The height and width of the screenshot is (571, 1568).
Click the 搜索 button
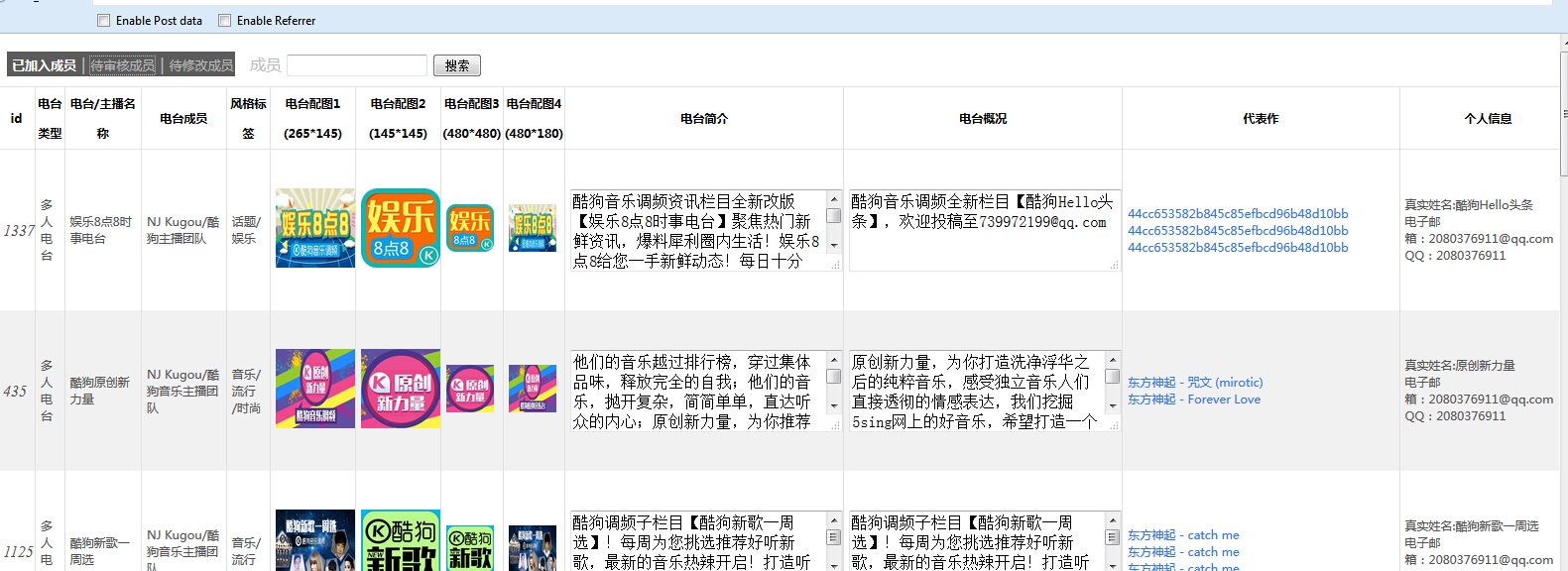457,65
